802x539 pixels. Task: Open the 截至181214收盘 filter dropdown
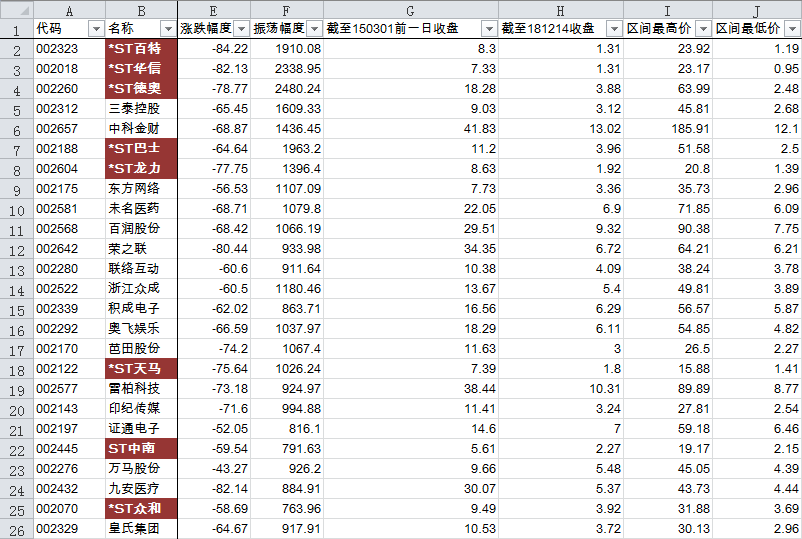(614, 29)
